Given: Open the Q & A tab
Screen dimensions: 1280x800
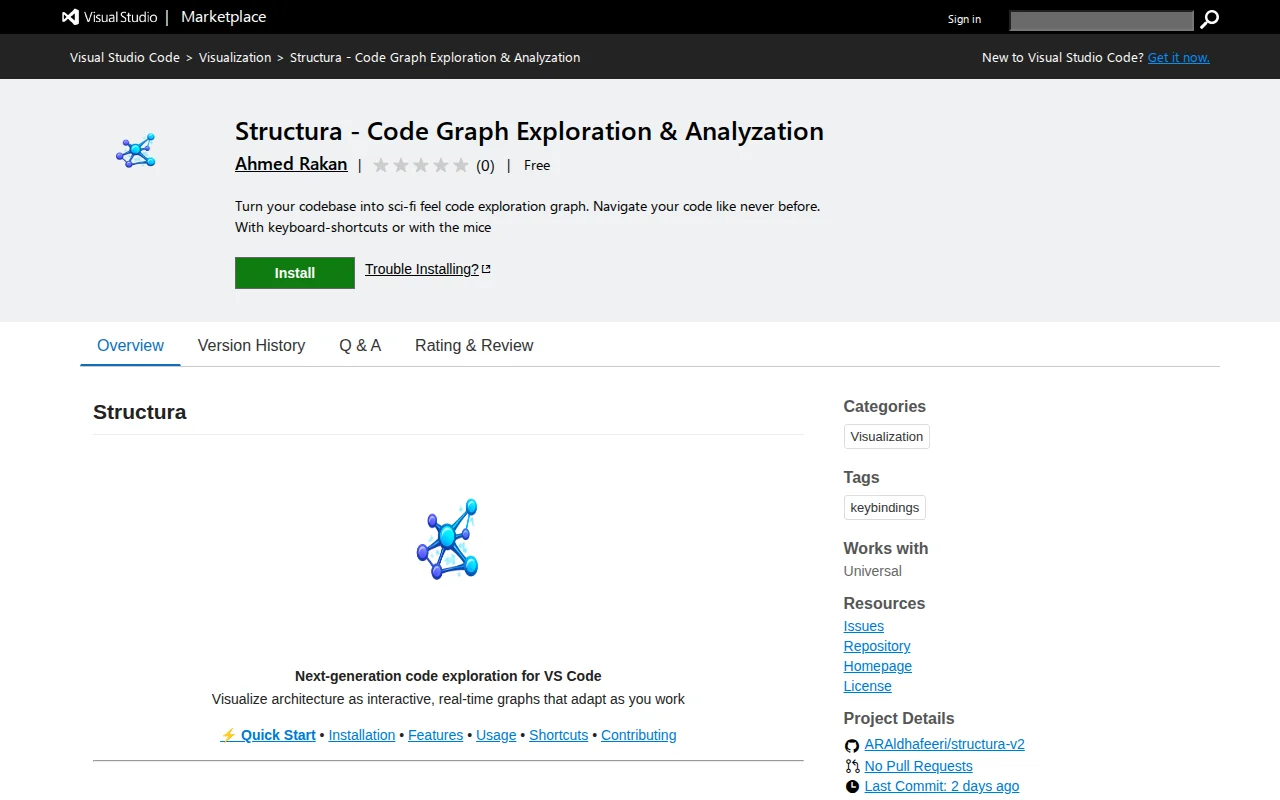Looking at the screenshot, I should coord(360,345).
